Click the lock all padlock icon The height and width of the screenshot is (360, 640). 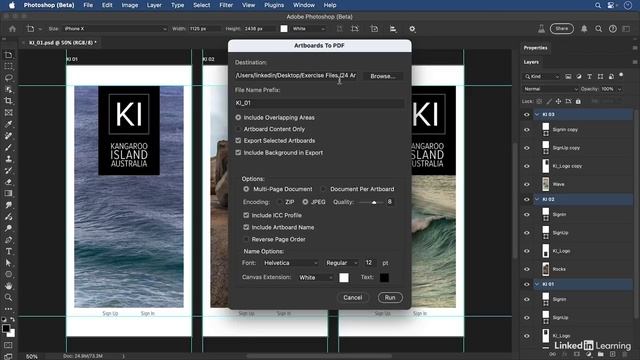[578, 101]
